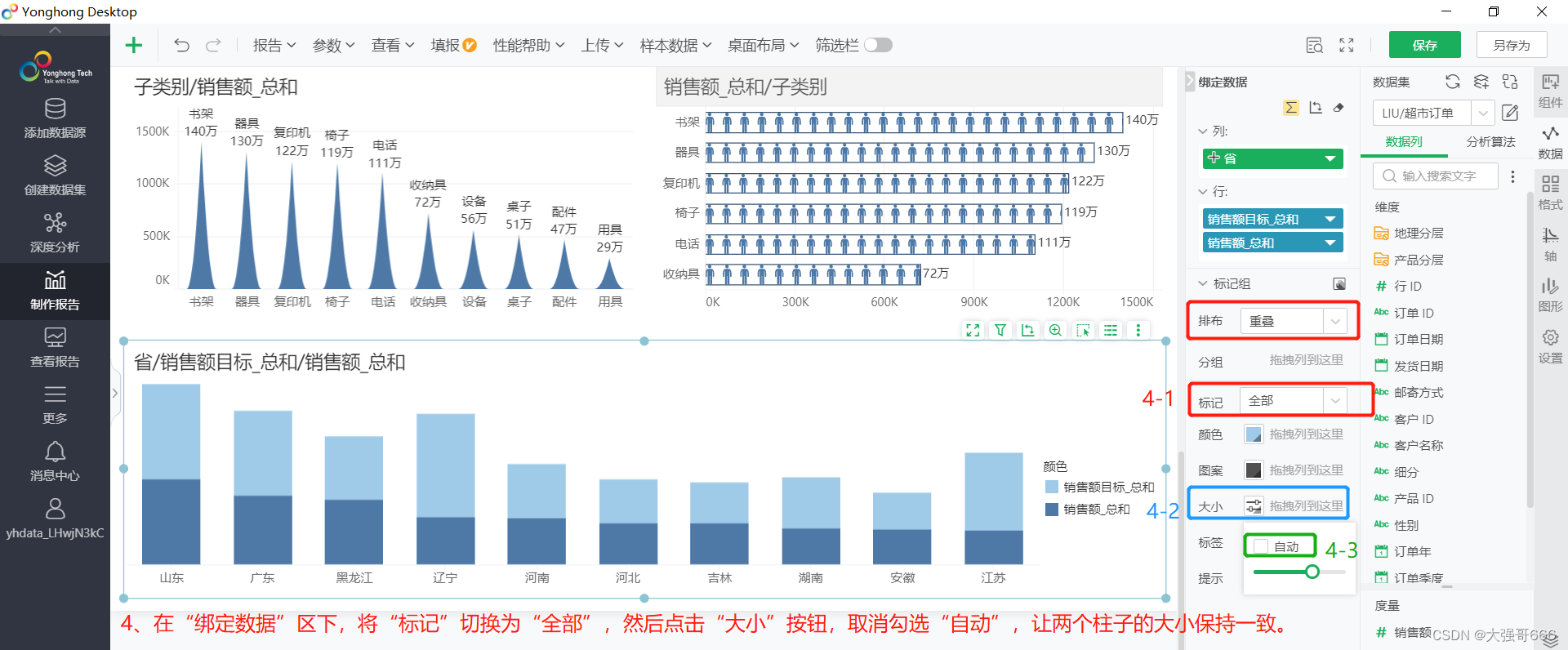Open the 标记 全部 dropdown

[x=1294, y=400]
